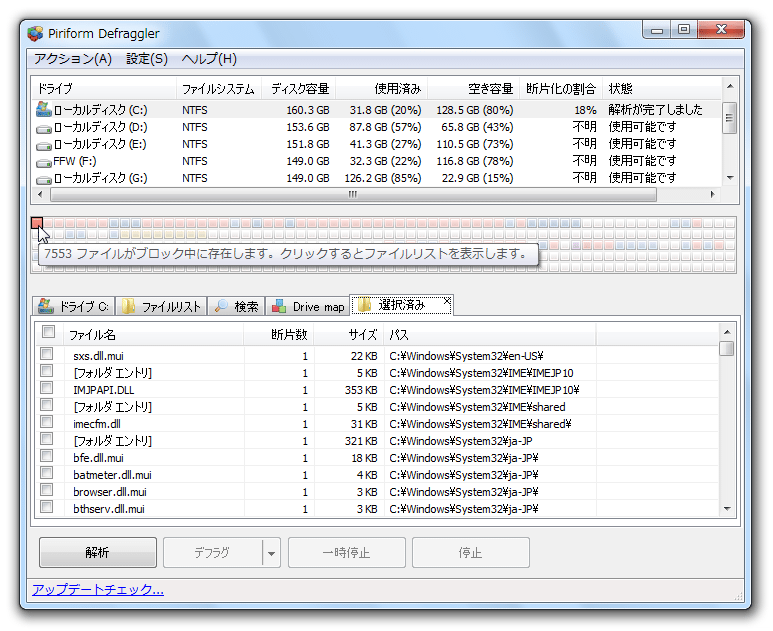Click the ドライブ C: tab icon
773x631 pixels.
tap(46, 306)
